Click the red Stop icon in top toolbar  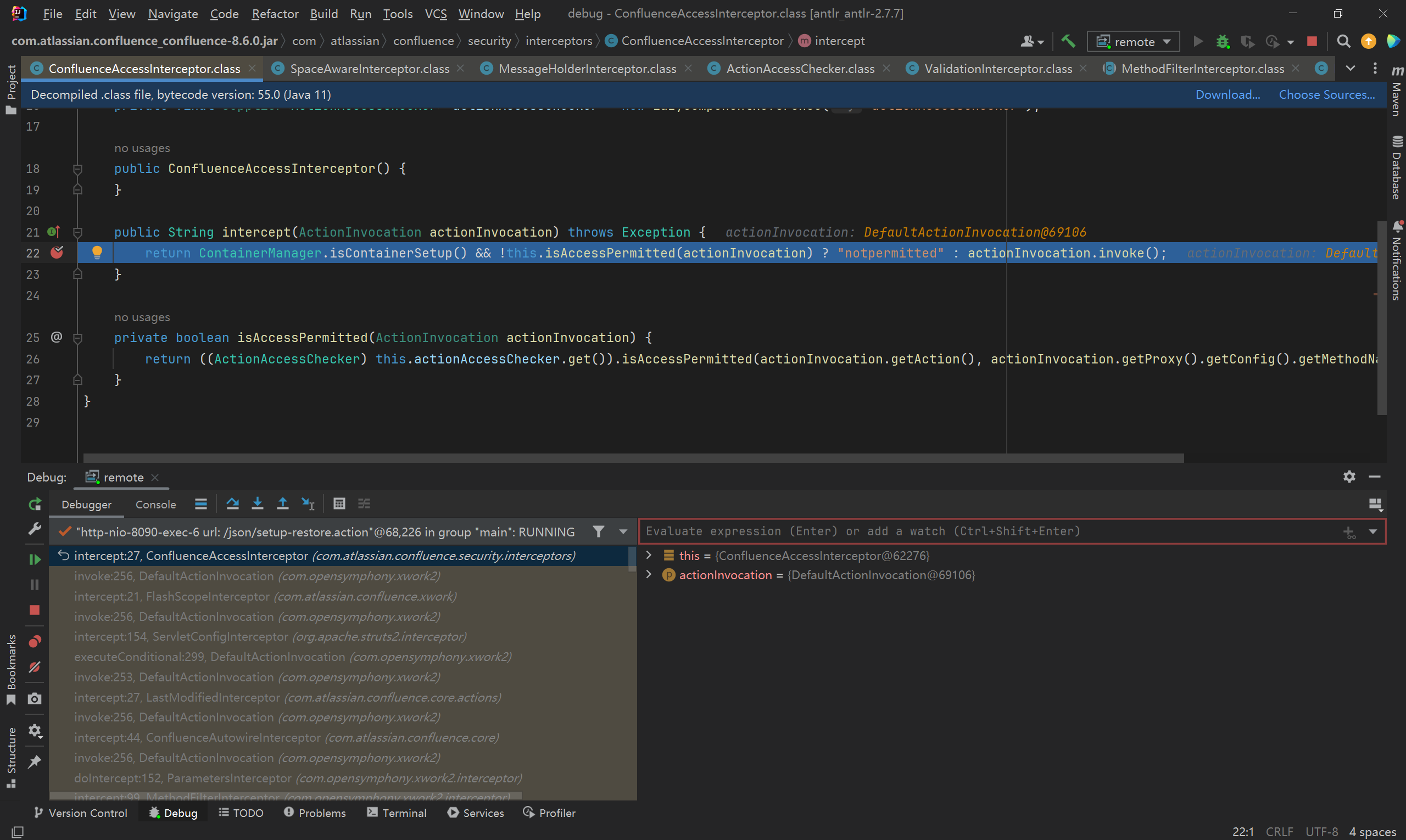[x=1312, y=41]
